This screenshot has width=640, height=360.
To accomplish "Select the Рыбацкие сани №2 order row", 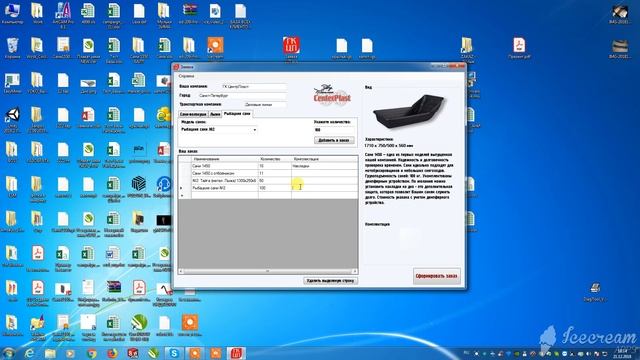I will (x=225, y=188).
